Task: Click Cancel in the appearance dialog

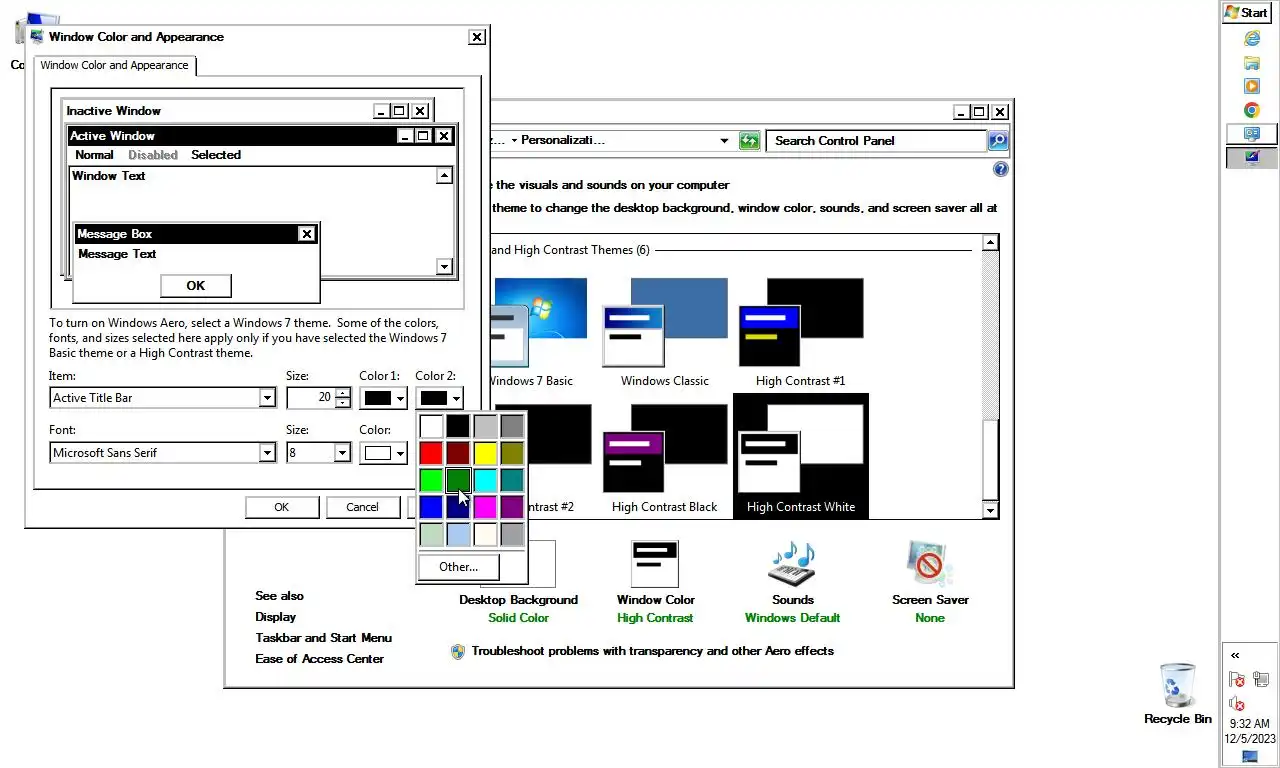Action: pos(362,507)
